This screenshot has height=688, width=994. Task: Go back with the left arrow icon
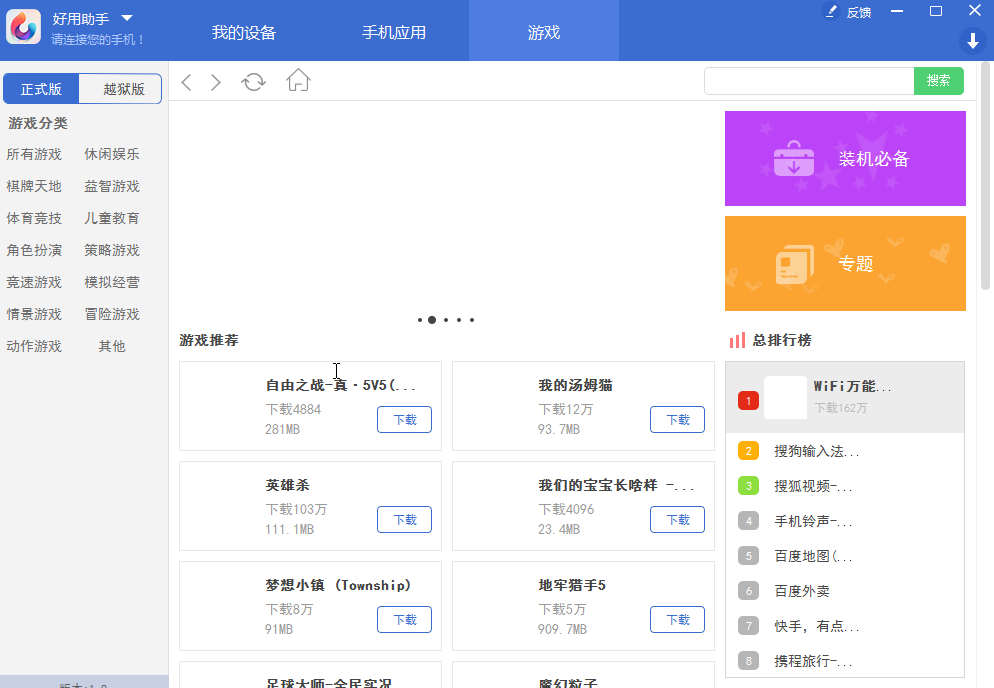pos(186,82)
